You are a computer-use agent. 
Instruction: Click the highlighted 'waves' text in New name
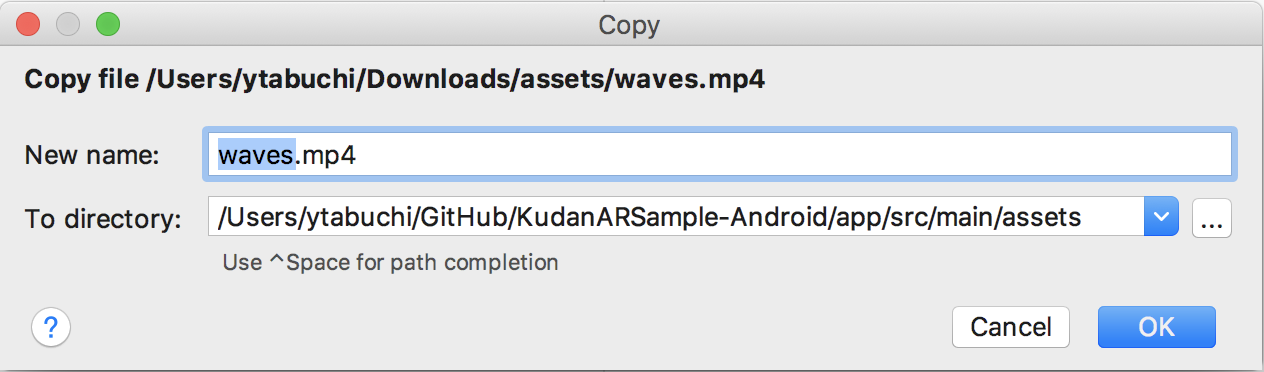click(x=257, y=154)
